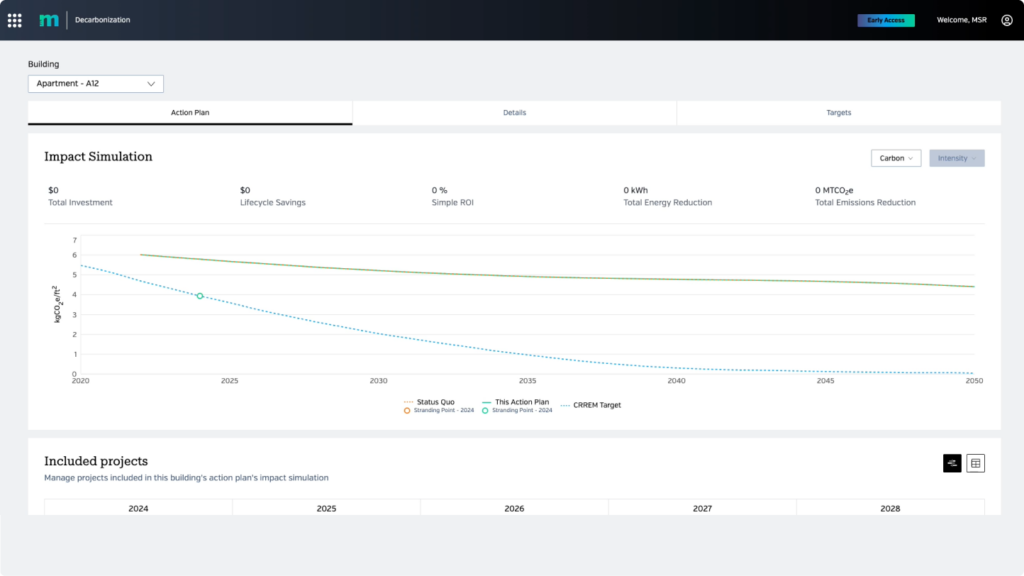The image size is (1024, 576).
Task: Switch to the Details tab
Action: pyautogui.click(x=514, y=112)
